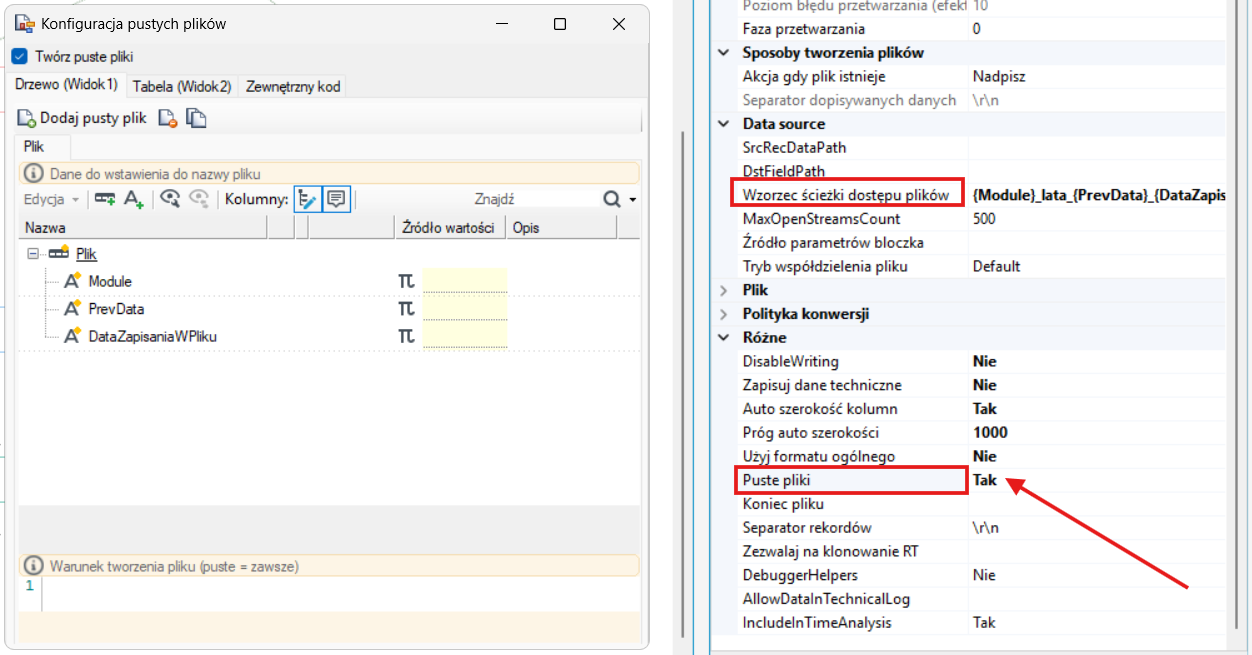Image resolution: width=1252 pixels, height=655 pixels.
Task: Click the add record icon beside Edycja
Action: [x=104, y=199]
